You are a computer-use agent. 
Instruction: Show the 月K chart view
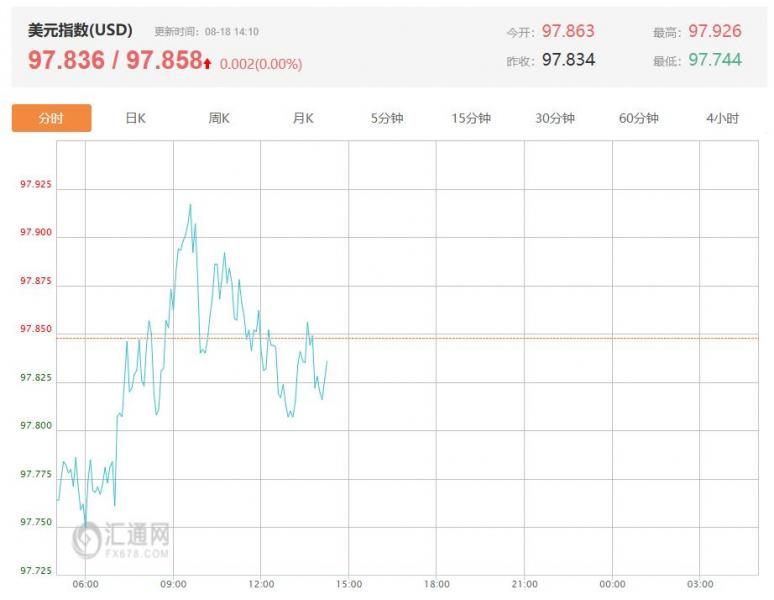point(303,118)
